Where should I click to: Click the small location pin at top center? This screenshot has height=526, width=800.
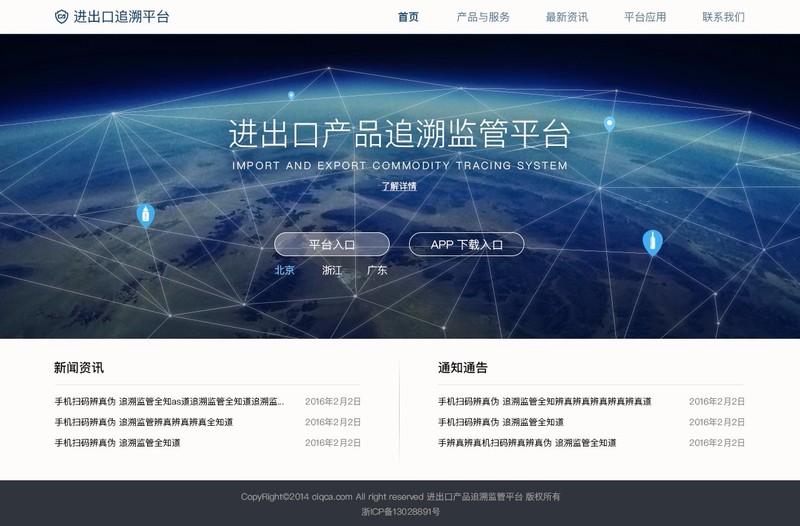(x=291, y=95)
